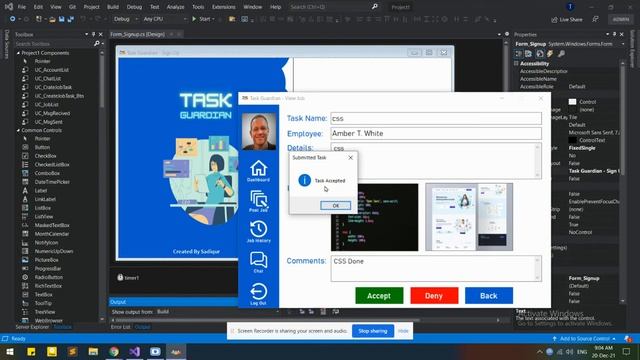The height and width of the screenshot is (360, 640).
Task: Click the Comments text box
Action: click(436, 269)
